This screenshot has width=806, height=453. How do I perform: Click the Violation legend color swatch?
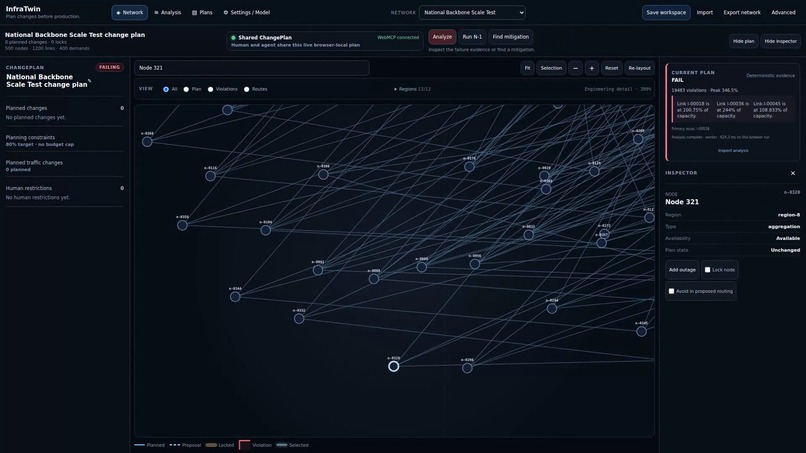point(244,445)
